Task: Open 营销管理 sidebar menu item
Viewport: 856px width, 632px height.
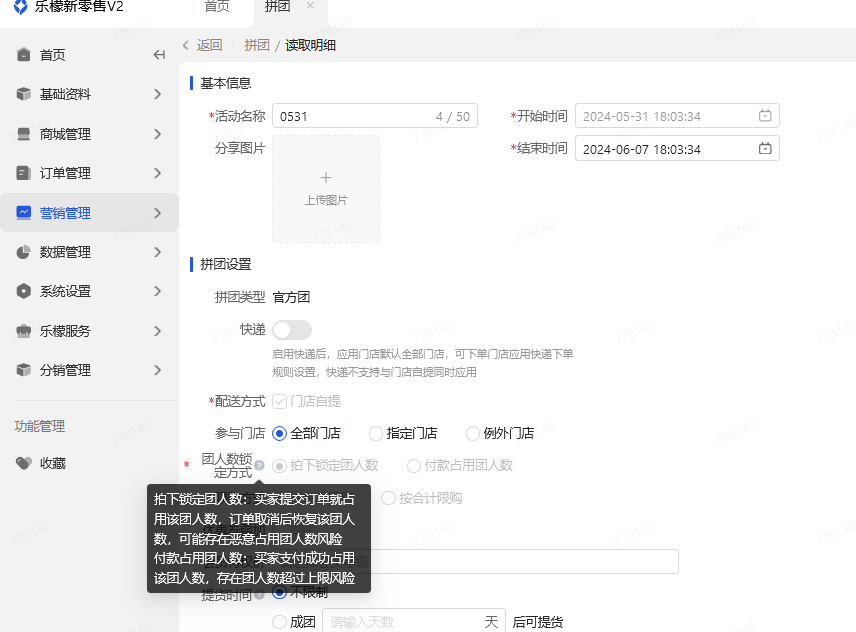Action: 89,212
